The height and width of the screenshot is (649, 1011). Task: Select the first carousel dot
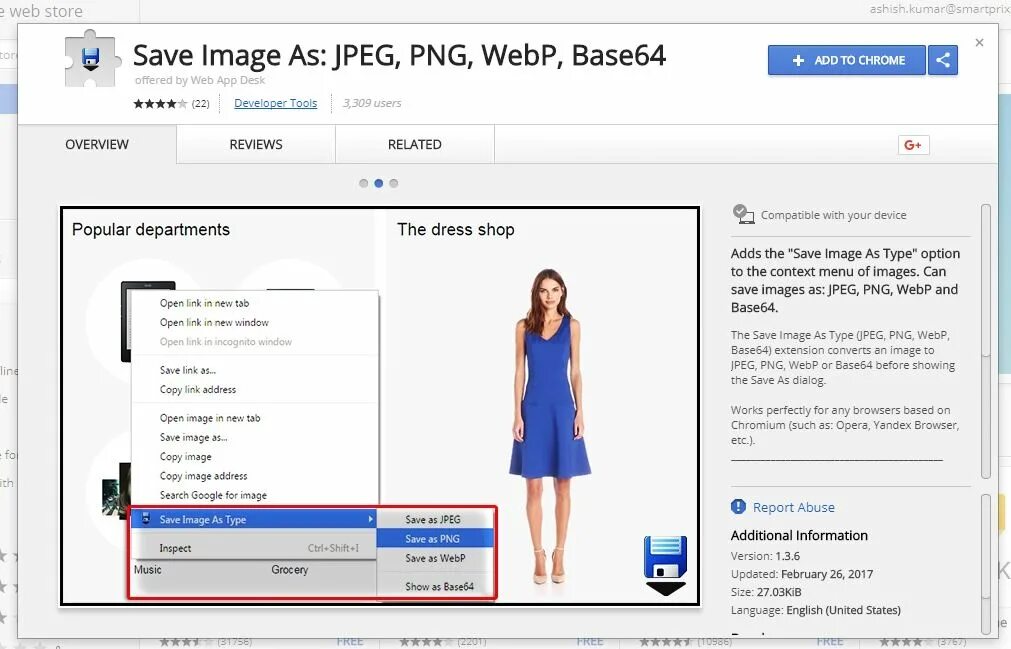click(364, 183)
